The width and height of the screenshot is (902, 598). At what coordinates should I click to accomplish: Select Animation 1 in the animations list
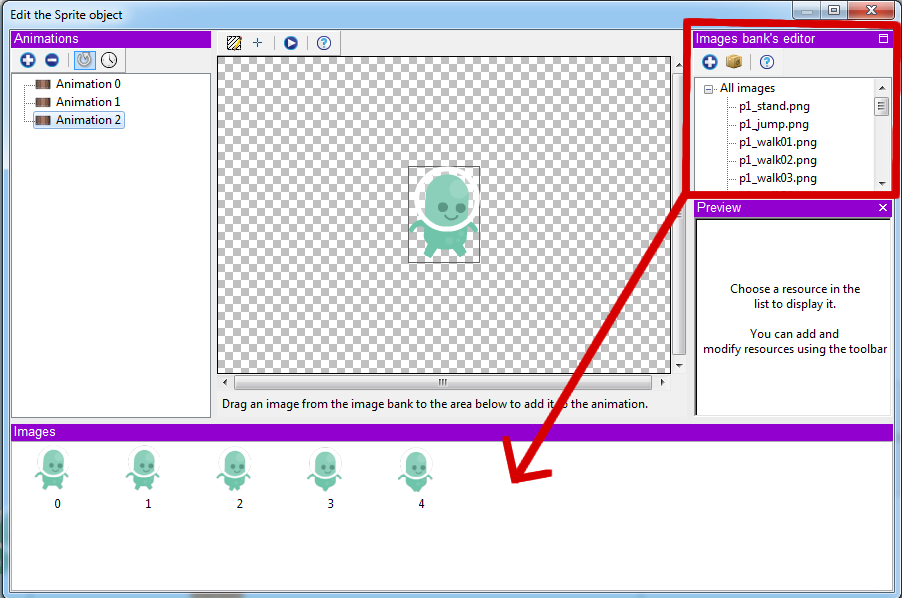pos(87,102)
